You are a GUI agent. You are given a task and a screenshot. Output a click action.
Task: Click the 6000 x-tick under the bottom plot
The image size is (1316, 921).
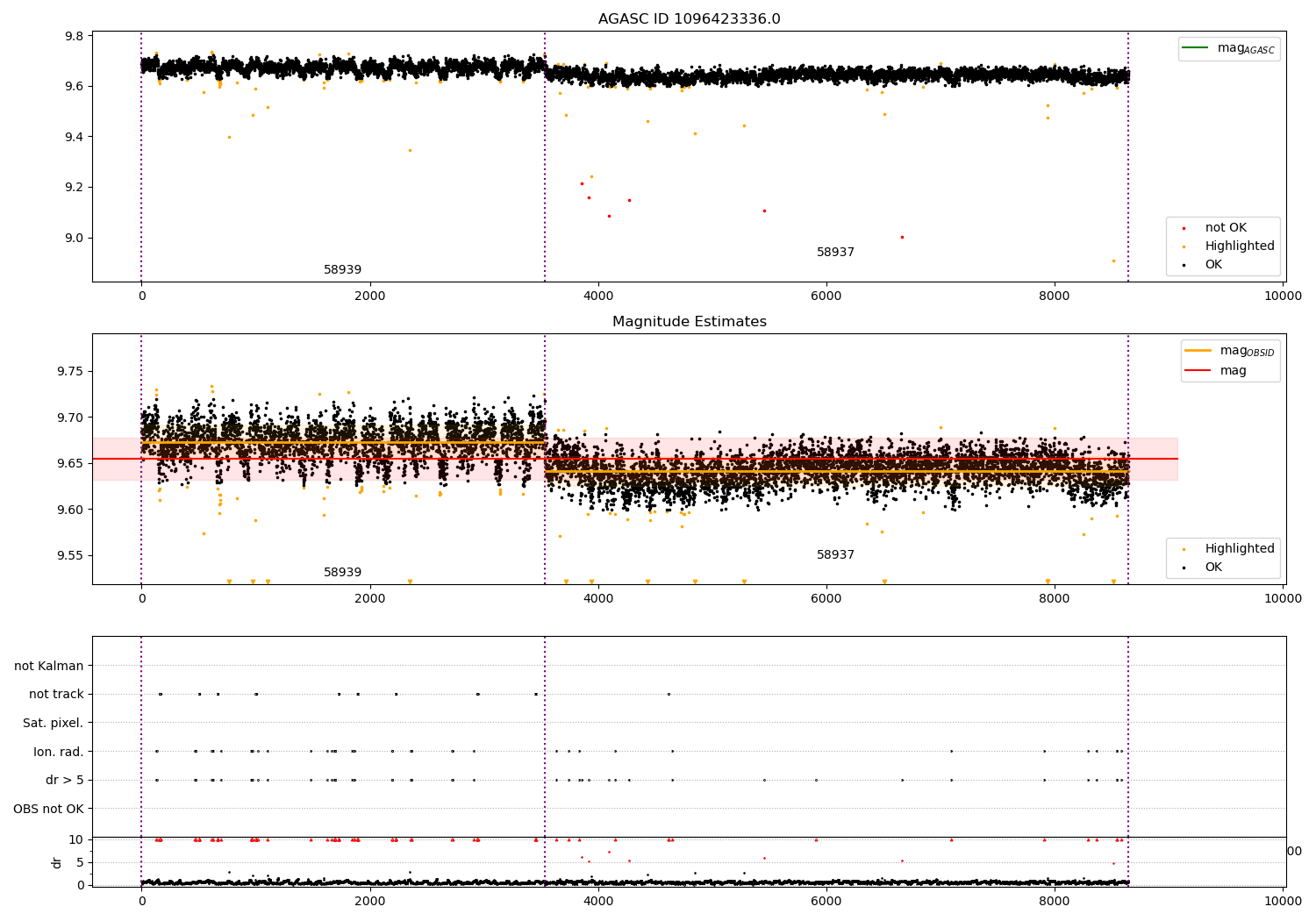826,901
